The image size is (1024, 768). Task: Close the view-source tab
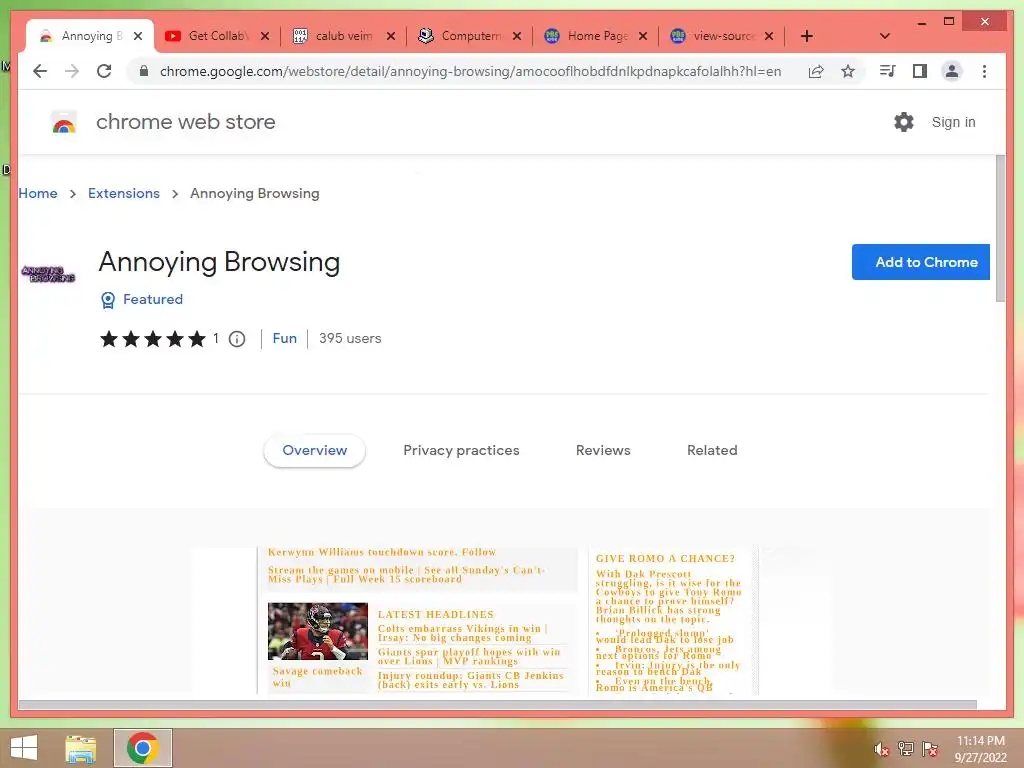click(x=769, y=36)
